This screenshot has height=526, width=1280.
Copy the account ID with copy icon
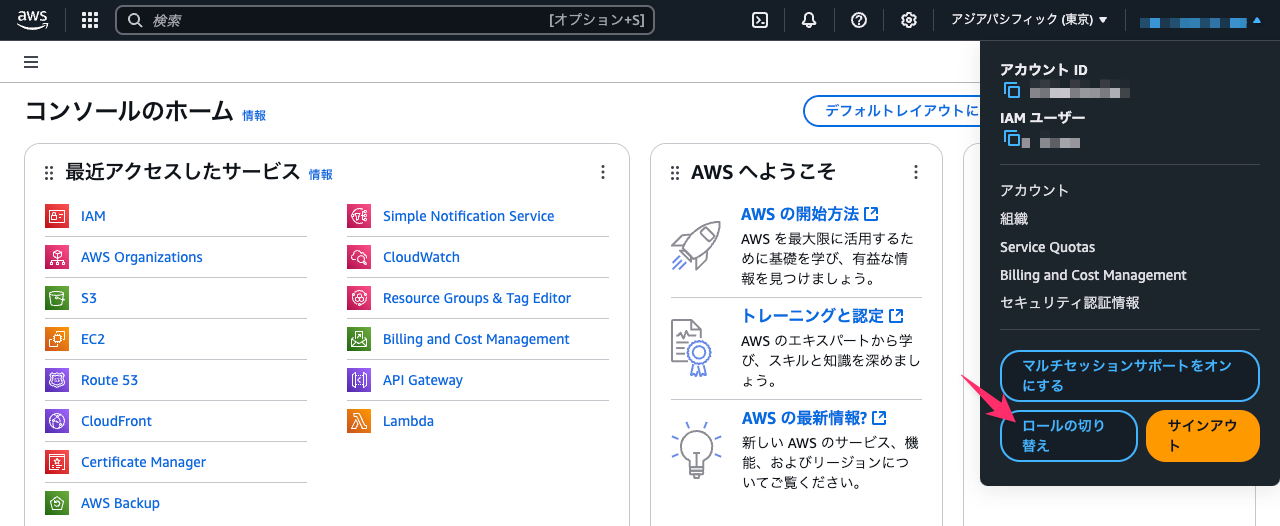[x=1011, y=91]
